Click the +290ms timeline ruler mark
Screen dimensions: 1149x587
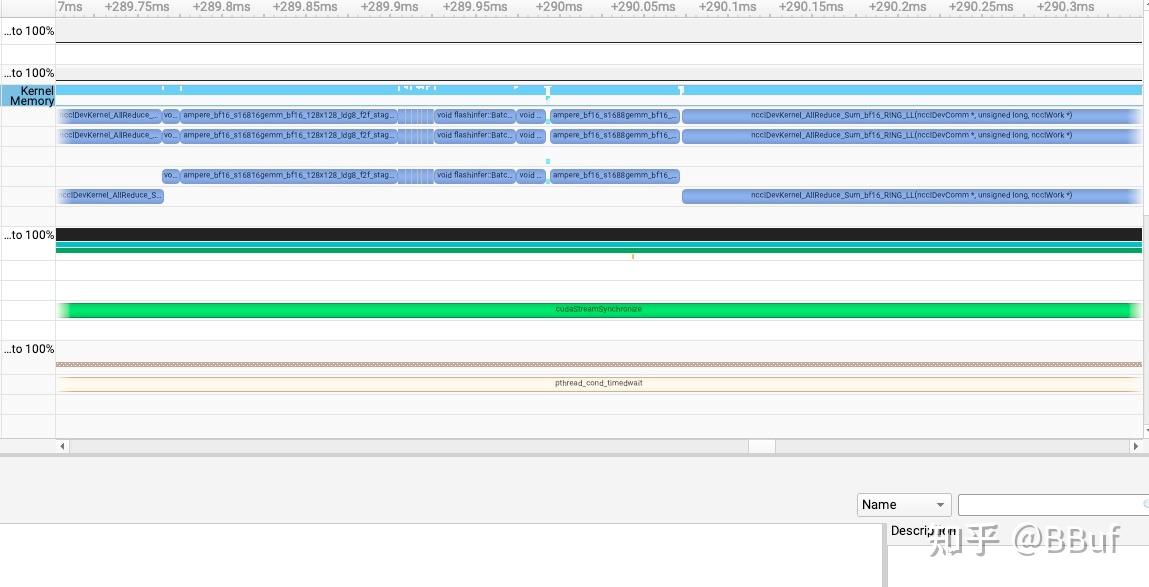click(559, 7)
